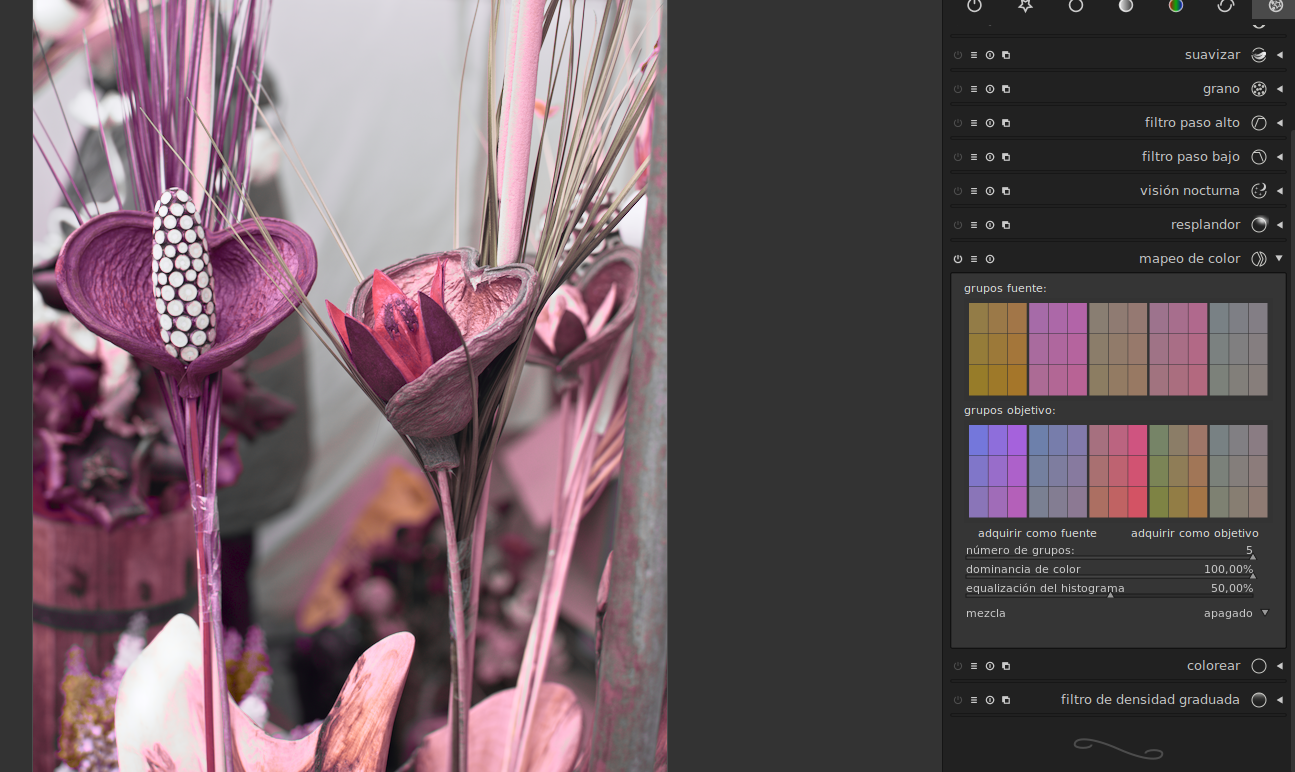Duplicate filtro de densidad graduada instance

pyautogui.click(x=1006, y=700)
